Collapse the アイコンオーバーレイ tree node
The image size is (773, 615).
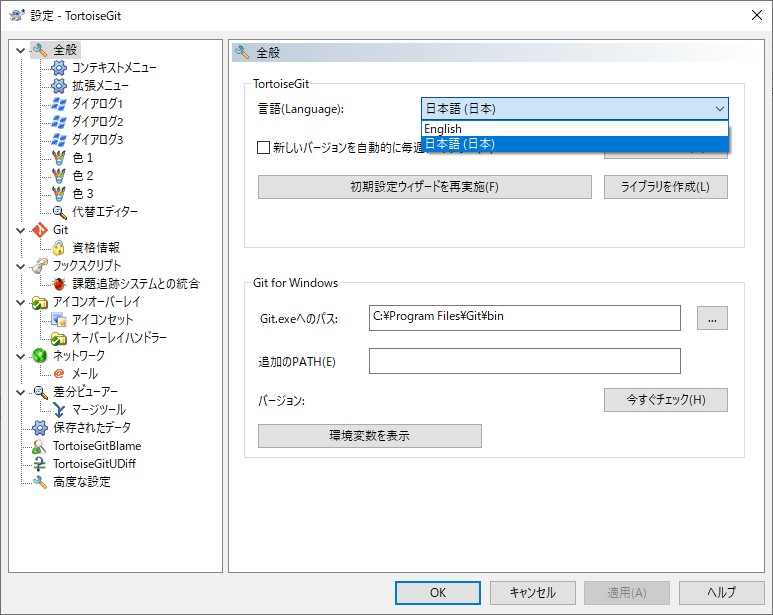pyautogui.click(x=20, y=302)
